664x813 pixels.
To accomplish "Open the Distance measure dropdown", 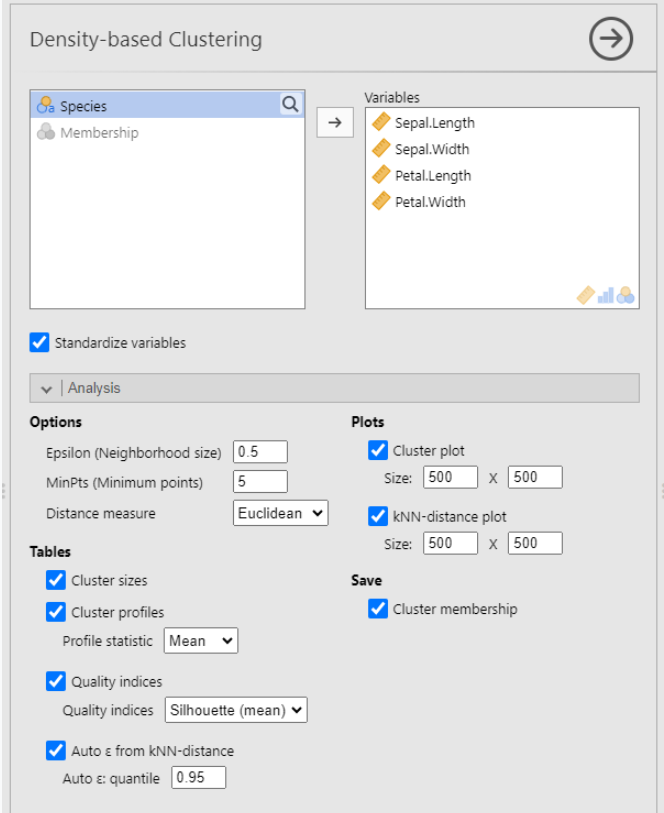I will (280, 514).
